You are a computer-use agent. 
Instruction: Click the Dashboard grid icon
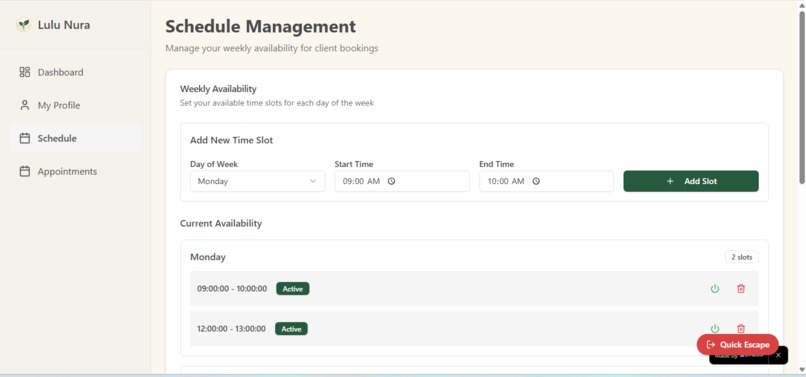(x=25, y=72)
